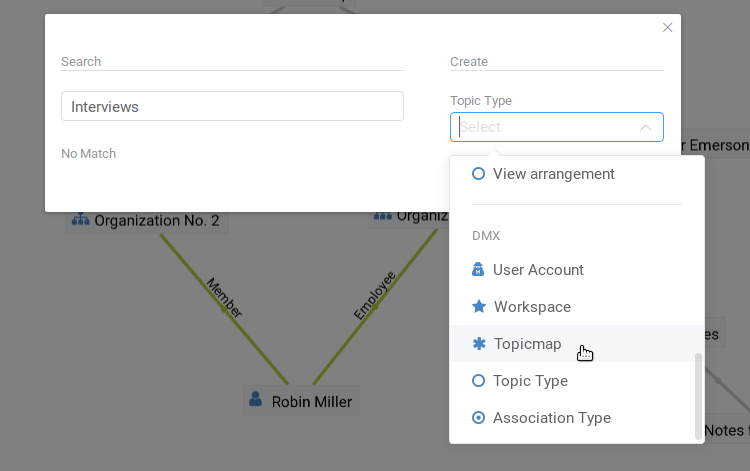Choose Workspace from the type list
Viewport: 750px width, 471px height.
(532, 307)
